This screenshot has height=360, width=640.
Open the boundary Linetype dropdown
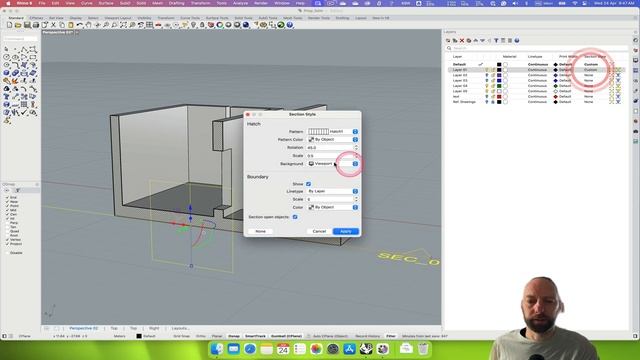pos(333,191)
